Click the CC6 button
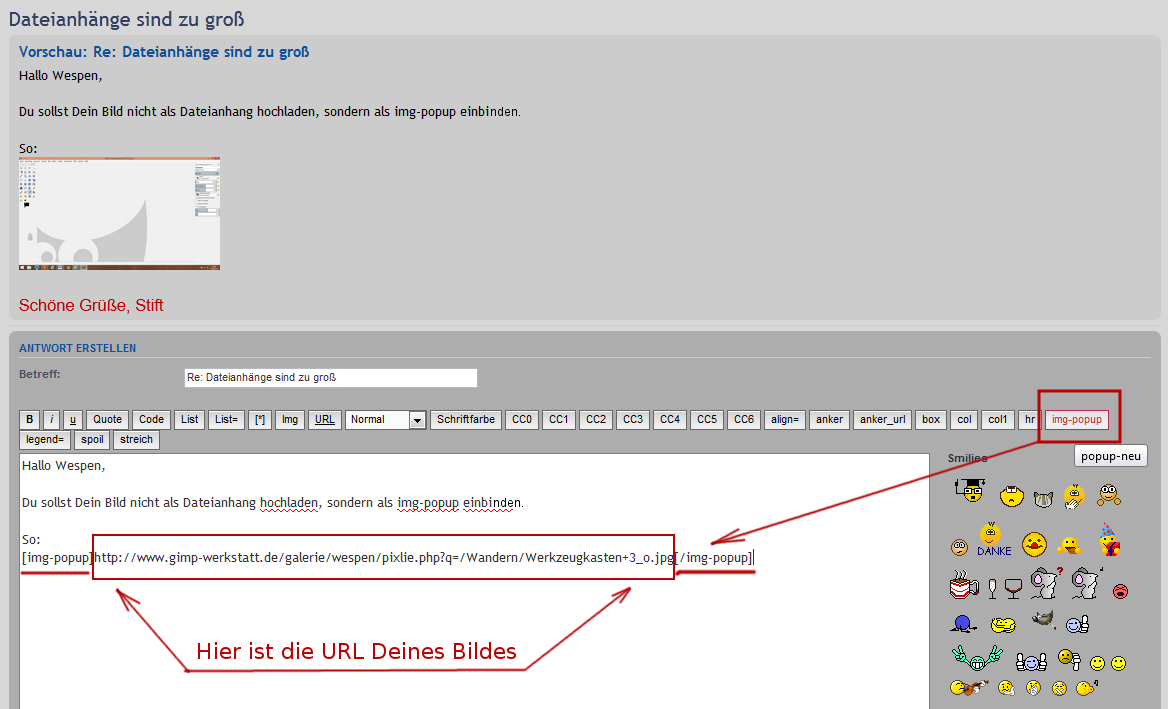This screenshot has width=1168, height=709. pos(743,419)
